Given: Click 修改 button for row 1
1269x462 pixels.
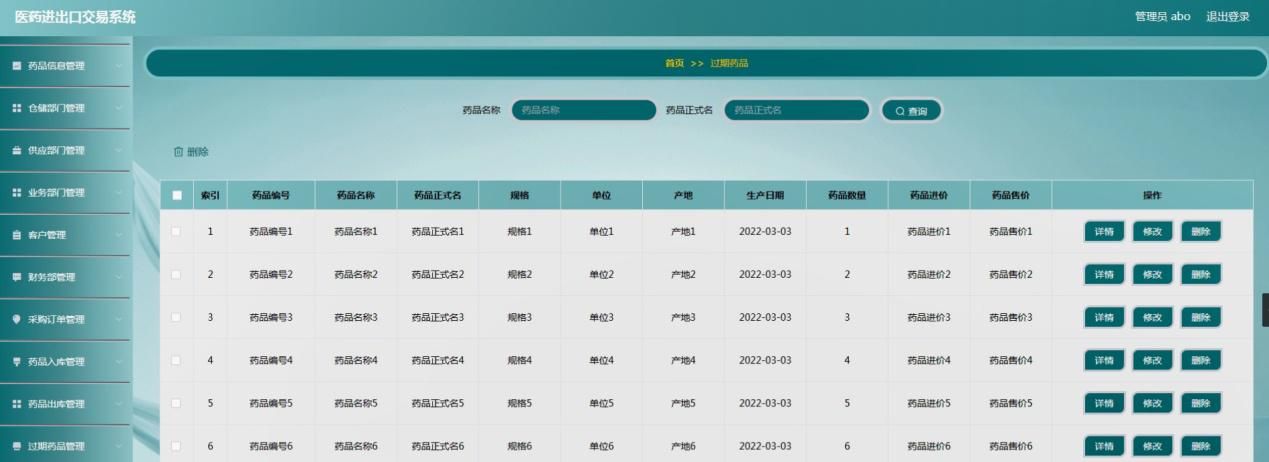Looking at the screenshot, I should pyautogui.click(x=1152, y=232).
